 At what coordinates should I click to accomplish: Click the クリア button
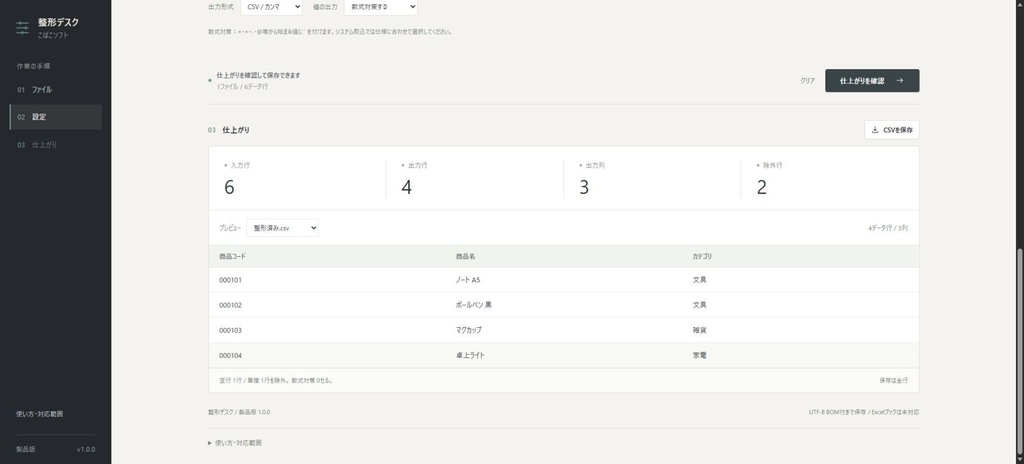coord(808,81)
